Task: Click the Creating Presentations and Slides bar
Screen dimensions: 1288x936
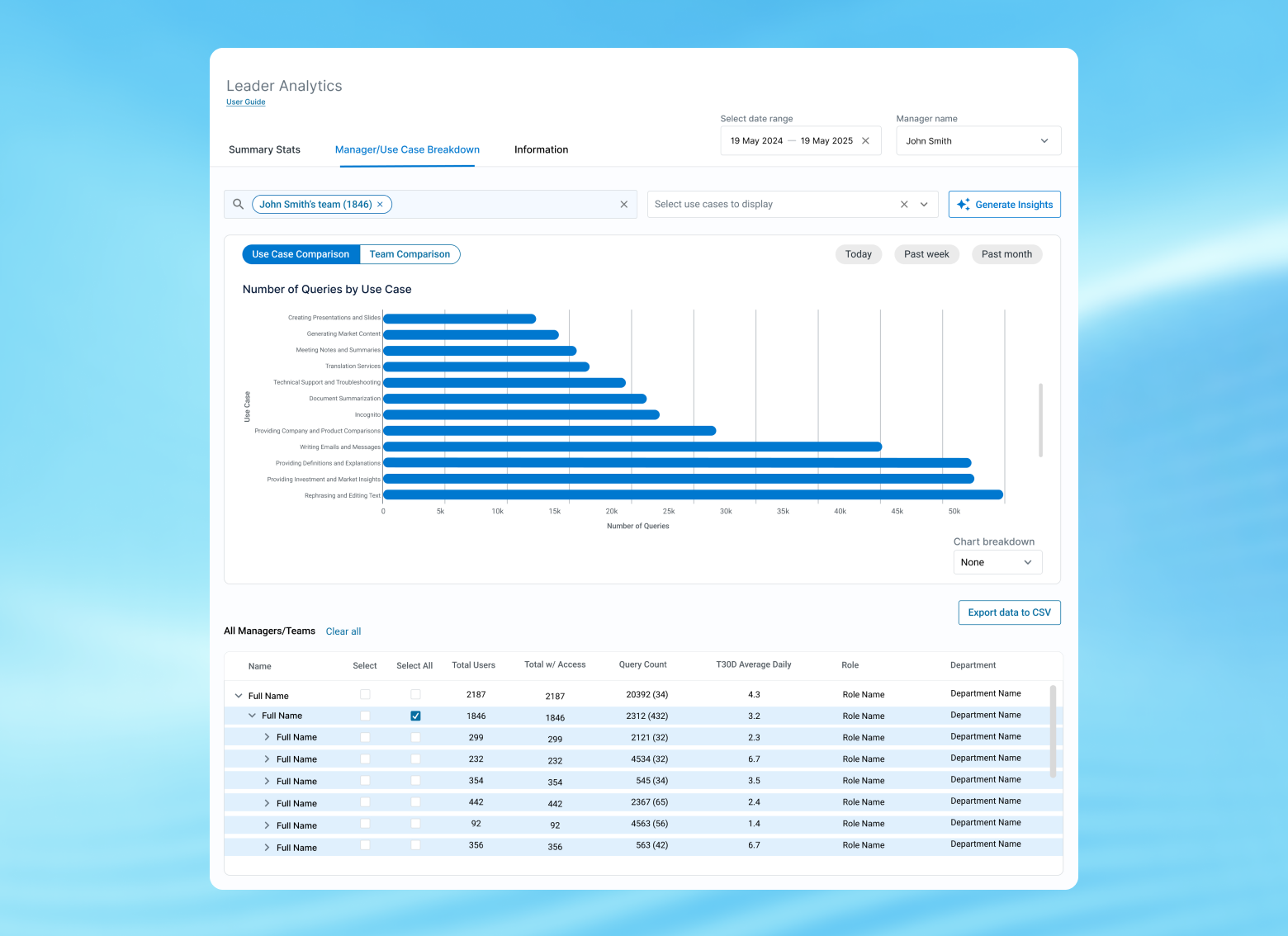Action: (460, 319)
